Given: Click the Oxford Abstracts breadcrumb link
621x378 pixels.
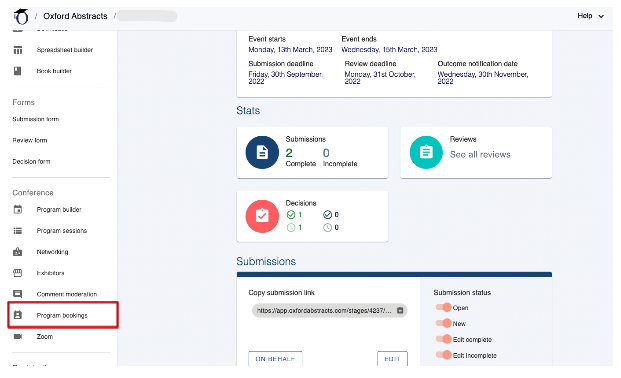Looking at the screenshot, I should (x=75, y=16).
